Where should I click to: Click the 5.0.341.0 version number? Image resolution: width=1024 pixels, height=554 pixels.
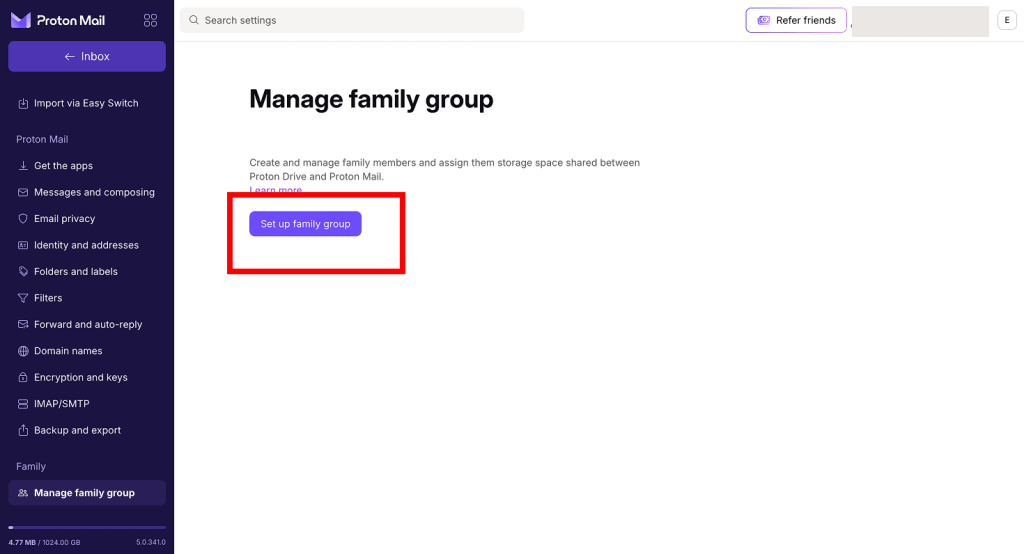[151, 542]
